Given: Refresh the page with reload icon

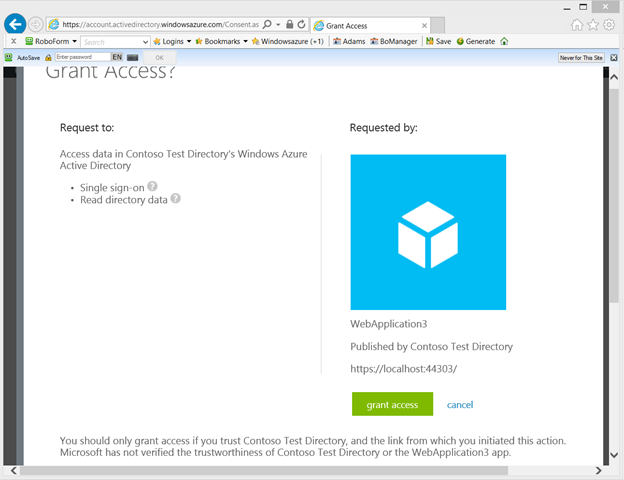Looking at the screenshot, I should pos(302,24).
